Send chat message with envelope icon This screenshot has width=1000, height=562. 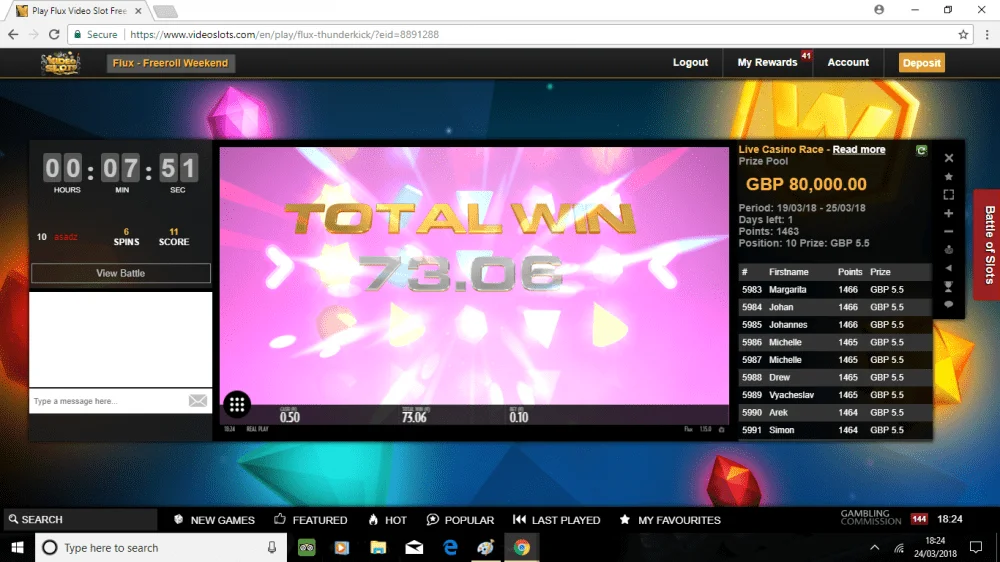[198, 401]
